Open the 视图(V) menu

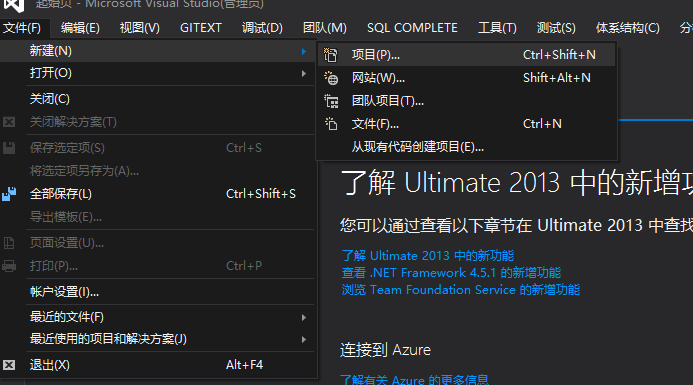140,28
